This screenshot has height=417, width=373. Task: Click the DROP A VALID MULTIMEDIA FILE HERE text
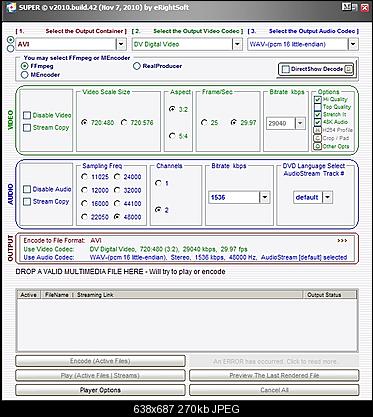[x=120, y=272]
